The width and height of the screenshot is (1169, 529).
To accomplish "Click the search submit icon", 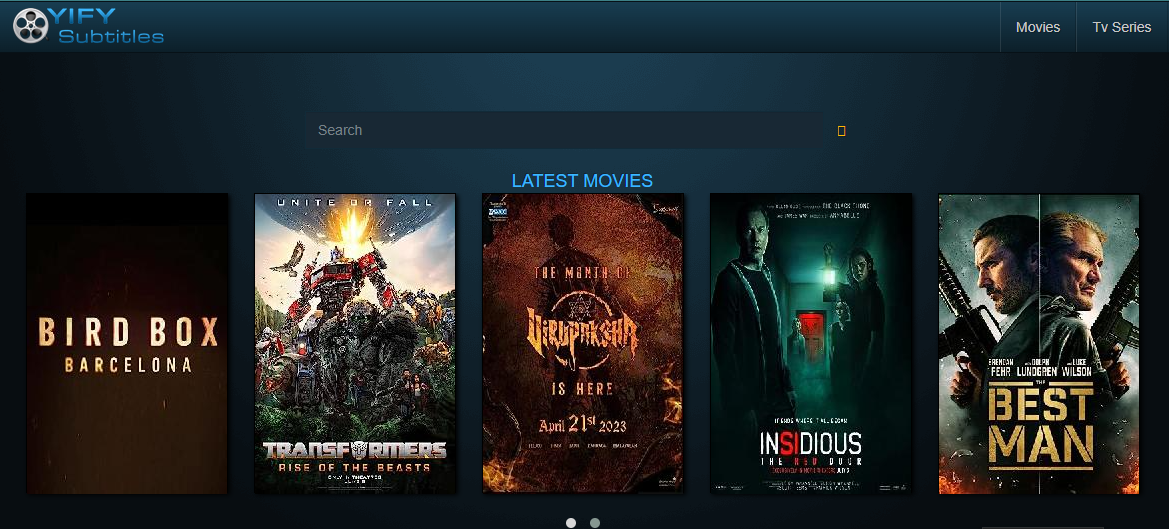I will 841,131.
